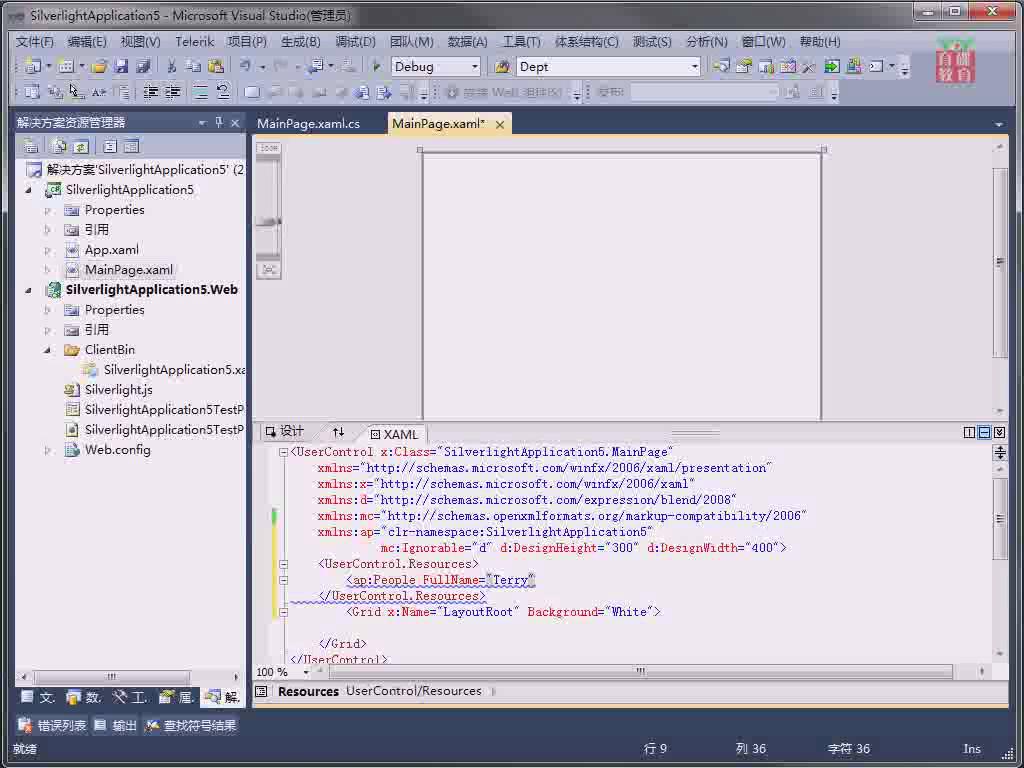Screen dimensions: 1024x768
Task: Switch to vertical split view button
Action: coord(969,432)
